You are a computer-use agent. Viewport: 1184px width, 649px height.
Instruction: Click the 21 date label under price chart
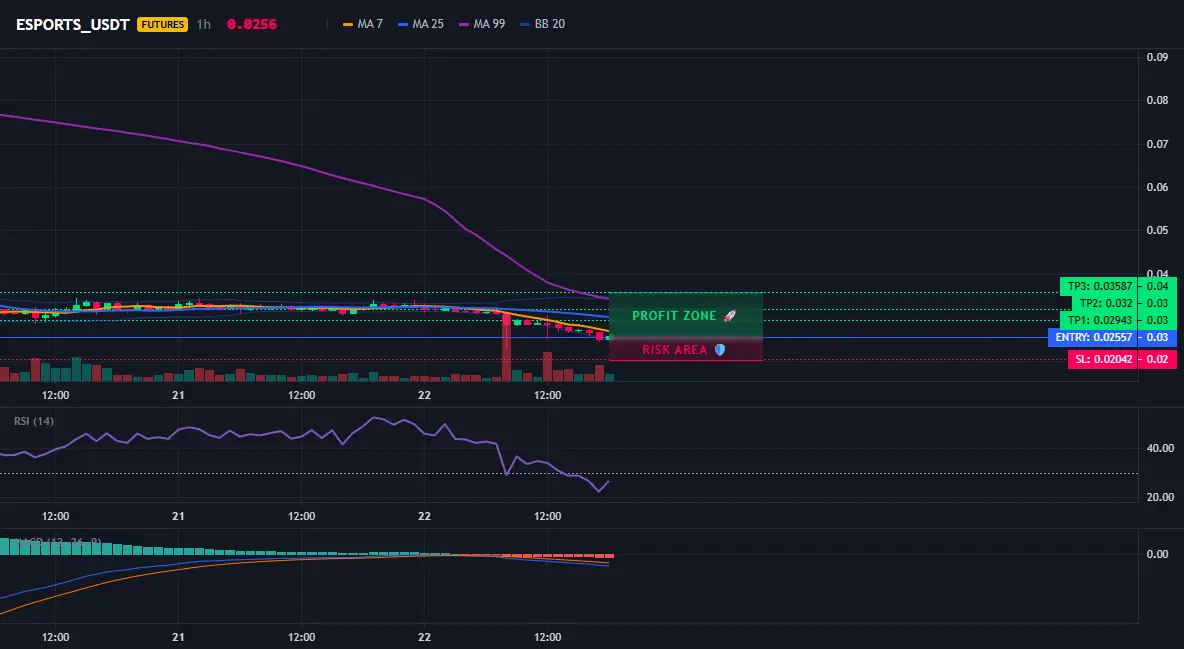pos(178,395)
